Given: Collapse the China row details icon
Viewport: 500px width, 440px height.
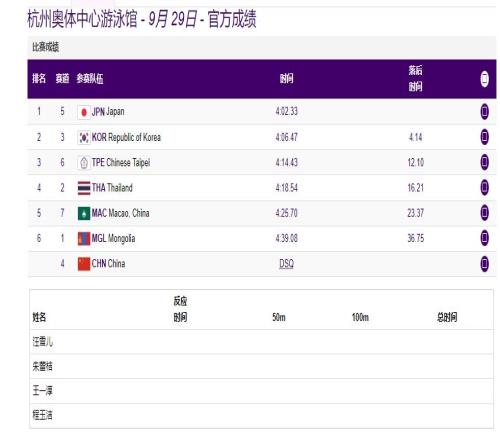Looking at the screenshot, I should click(x=484, y=264).
